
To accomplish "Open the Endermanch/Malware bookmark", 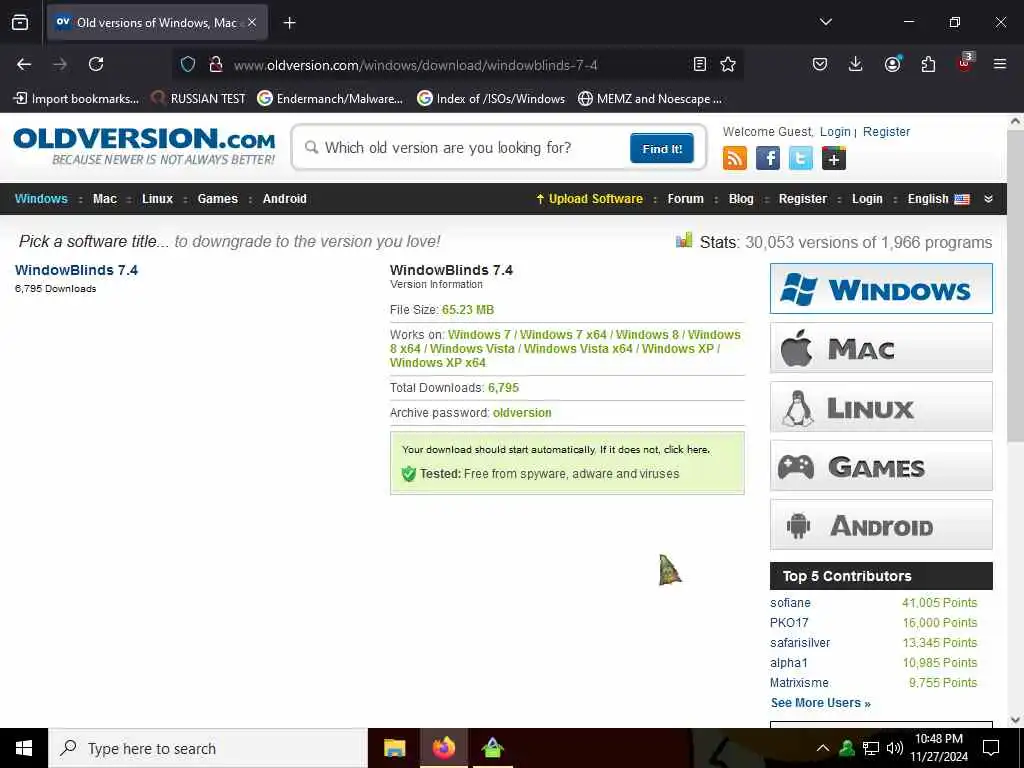I will click(x=330, y=99).
